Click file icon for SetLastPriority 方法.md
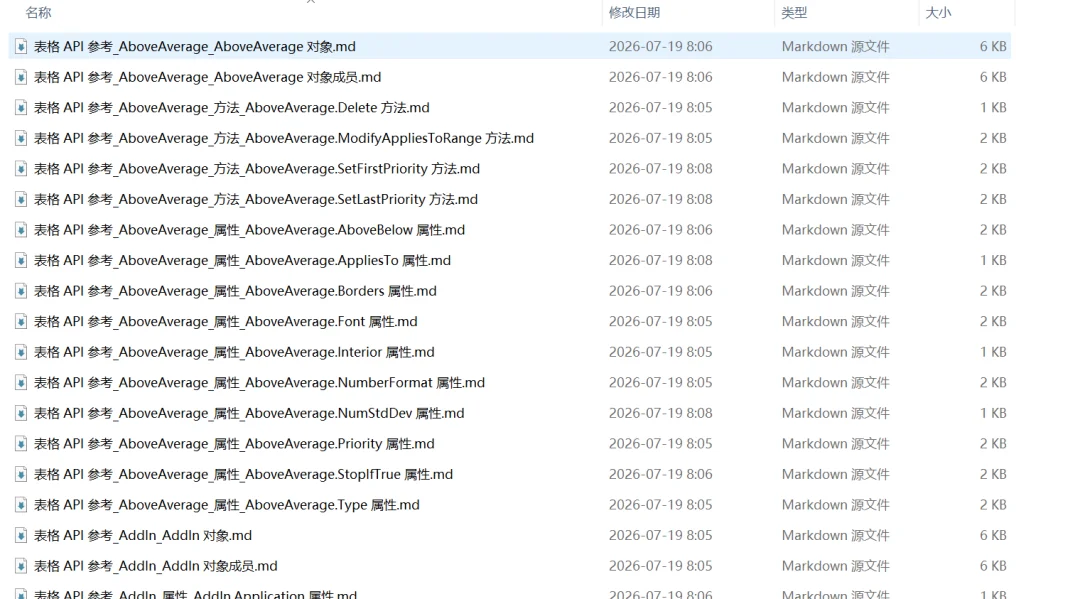Image resolution: width=1080 pixels, height=599 pixels. (x=21, y=199)
